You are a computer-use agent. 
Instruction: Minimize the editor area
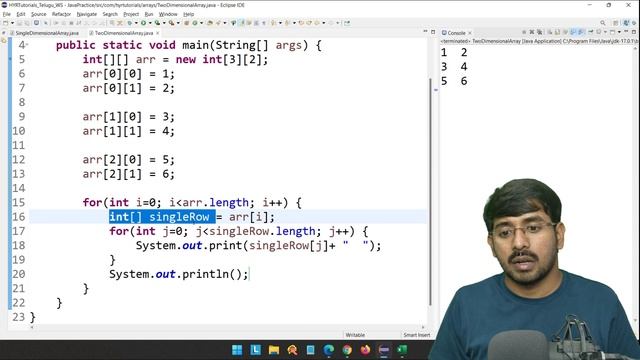[x=425, y=31]
